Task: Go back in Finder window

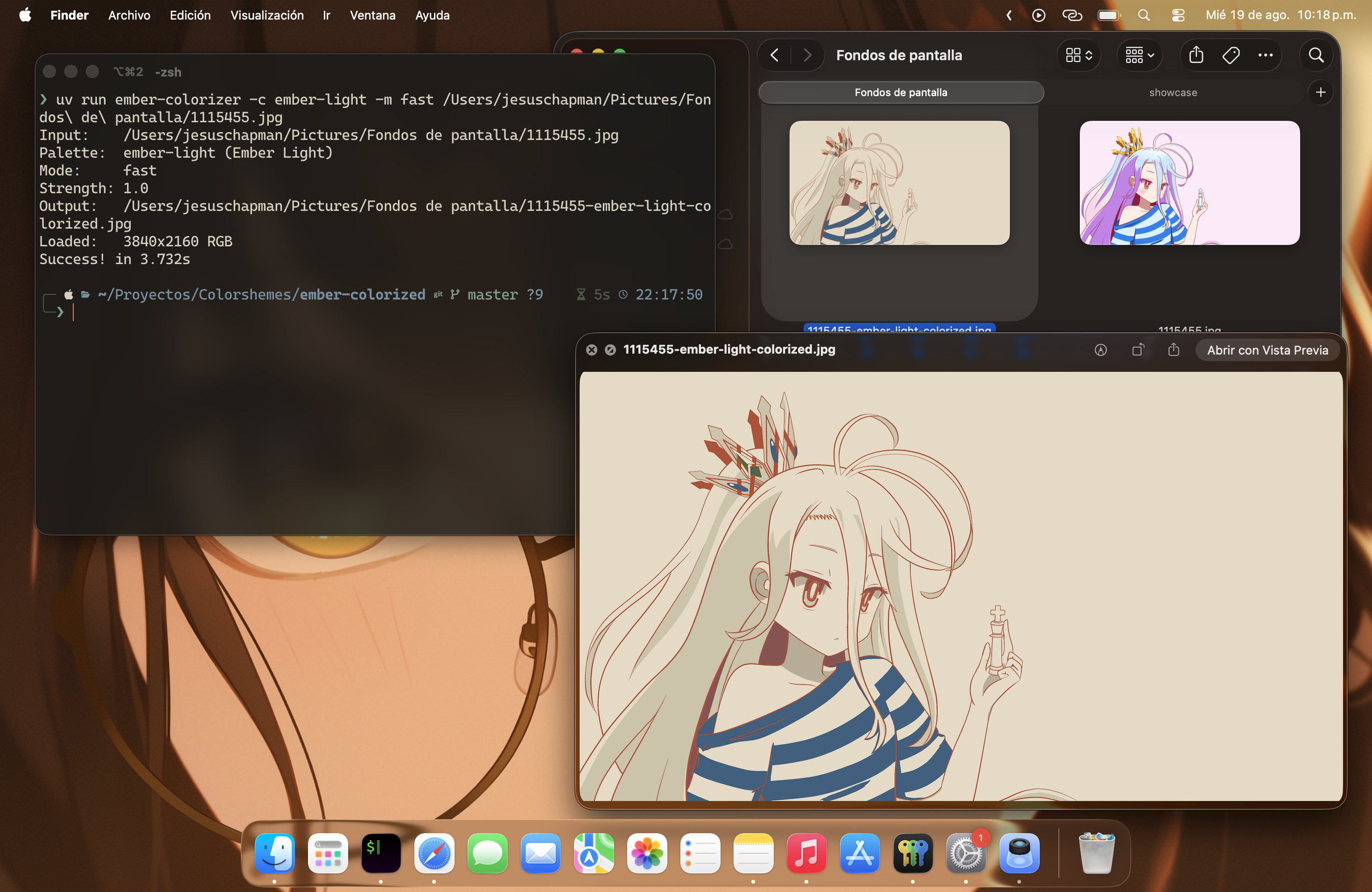Action: pyautogui.click(x=775, y=56)
